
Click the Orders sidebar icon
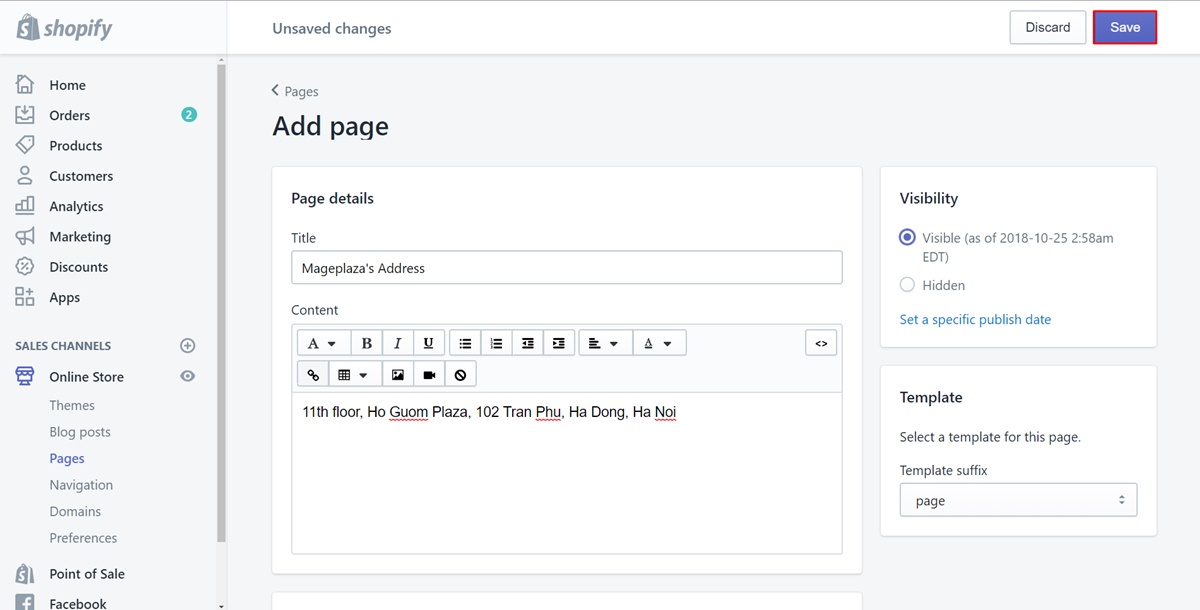coord(25,115)
